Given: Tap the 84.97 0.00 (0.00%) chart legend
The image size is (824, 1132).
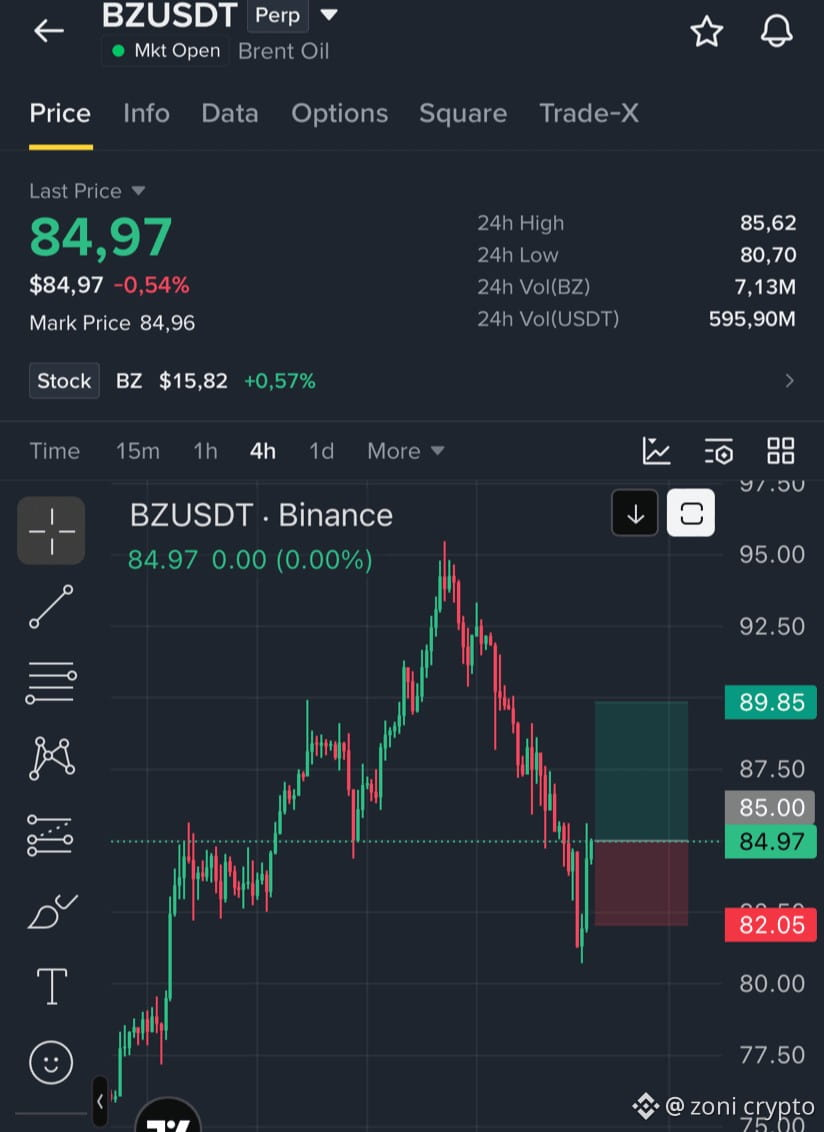Looking at the screenshot, I should click(250, 560).
